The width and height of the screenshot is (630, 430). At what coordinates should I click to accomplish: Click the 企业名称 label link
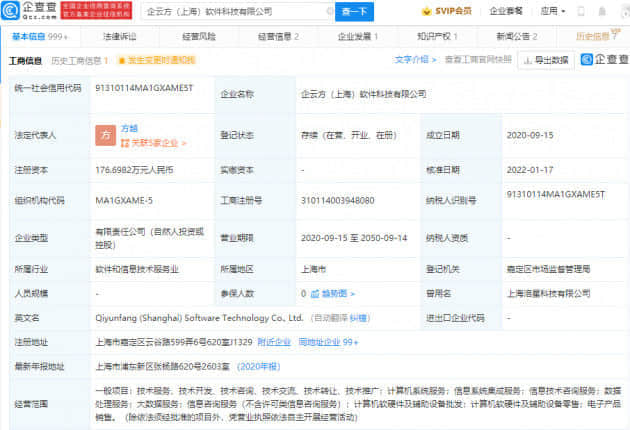tap(237, 94)
